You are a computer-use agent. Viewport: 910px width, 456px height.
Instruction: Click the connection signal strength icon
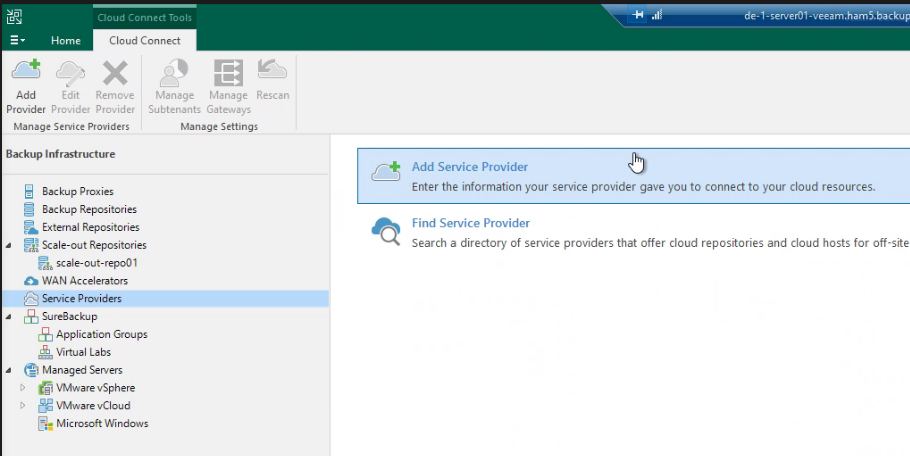coord(656,15)
